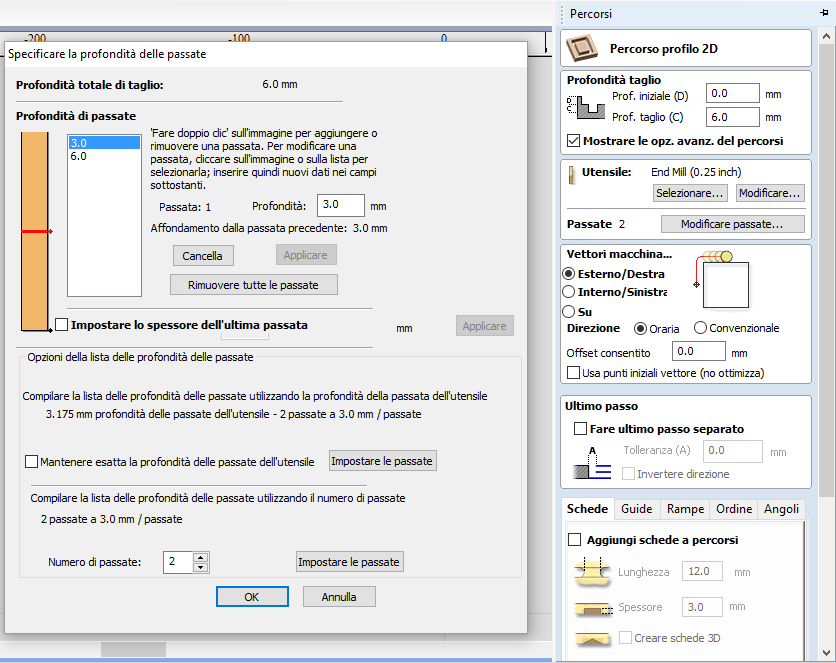Click Rimuovere tutte le passate

click(x=253, y=285)
